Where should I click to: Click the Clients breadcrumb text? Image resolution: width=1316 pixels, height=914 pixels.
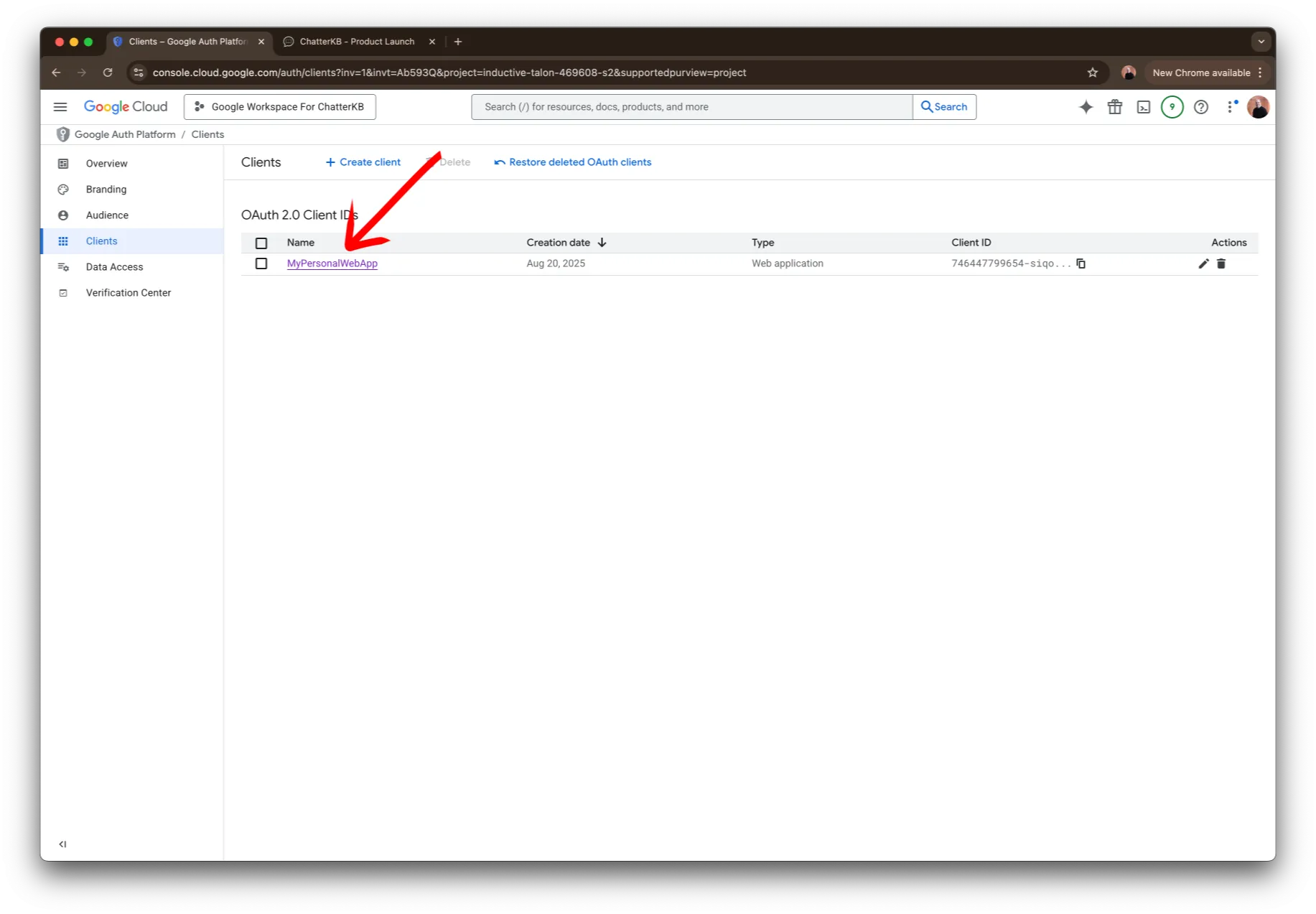pyautogui.click(x=207, y=134)
